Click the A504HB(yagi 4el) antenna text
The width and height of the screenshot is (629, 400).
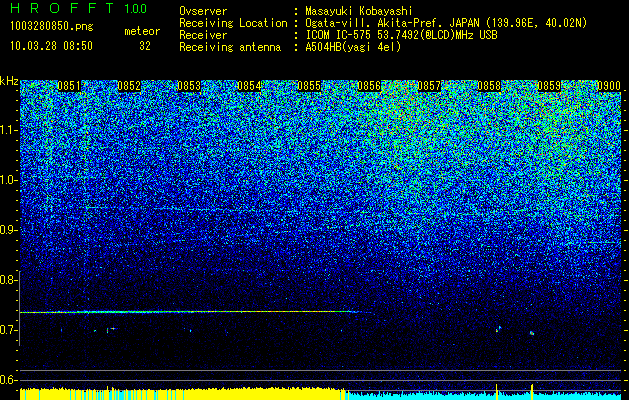pos(353,47)
